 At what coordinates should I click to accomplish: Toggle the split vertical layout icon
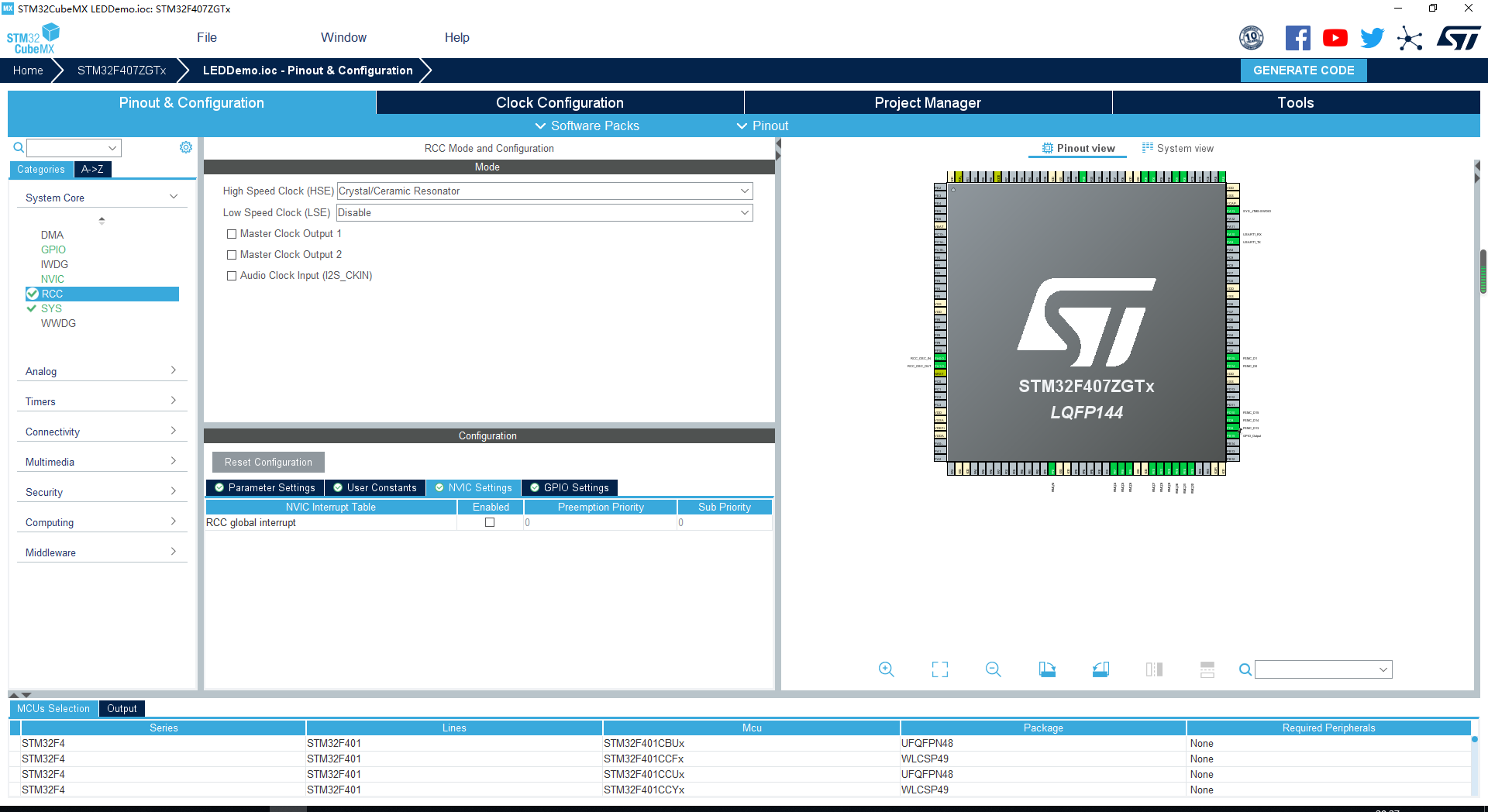point(1154,669)
